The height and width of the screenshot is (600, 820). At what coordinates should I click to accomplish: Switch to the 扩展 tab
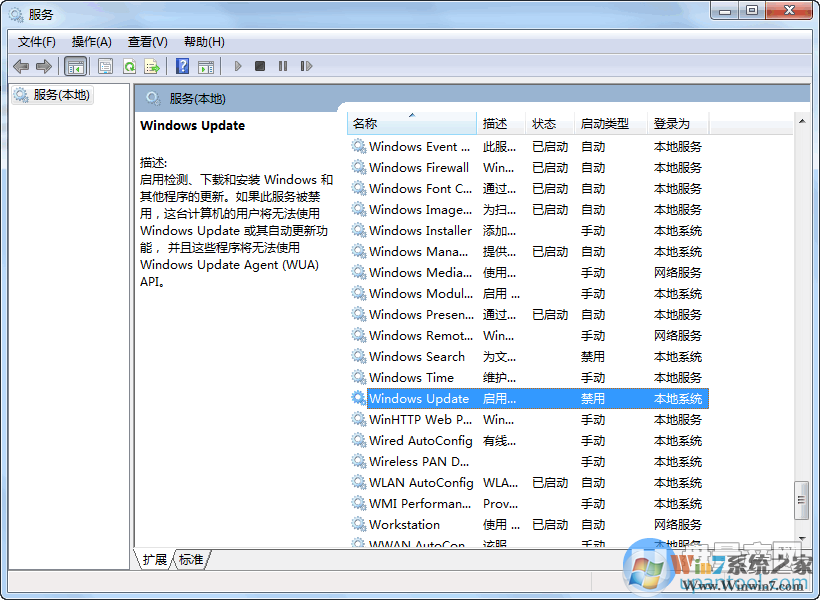pos(155,560)
